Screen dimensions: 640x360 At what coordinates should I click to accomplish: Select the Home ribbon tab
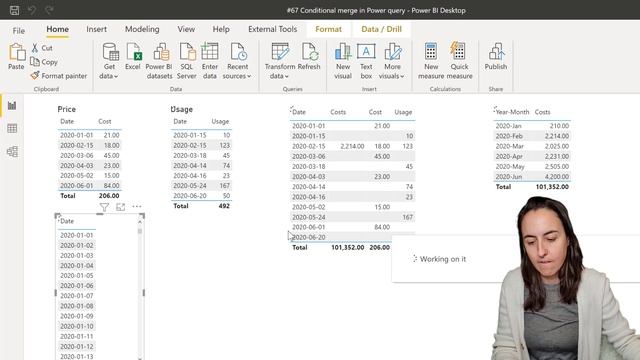[x=58, y=29]
